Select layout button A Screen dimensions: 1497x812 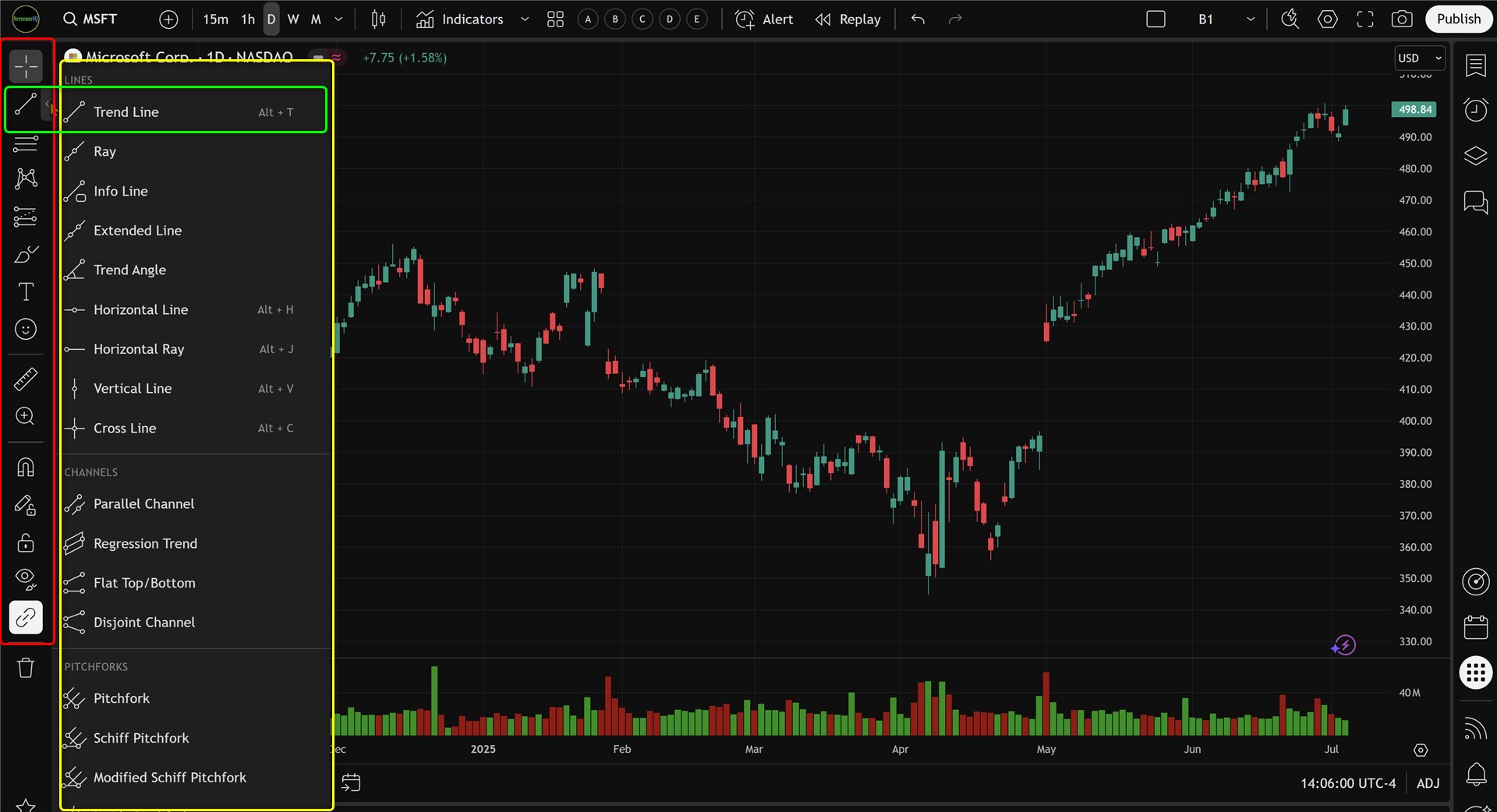589,19
